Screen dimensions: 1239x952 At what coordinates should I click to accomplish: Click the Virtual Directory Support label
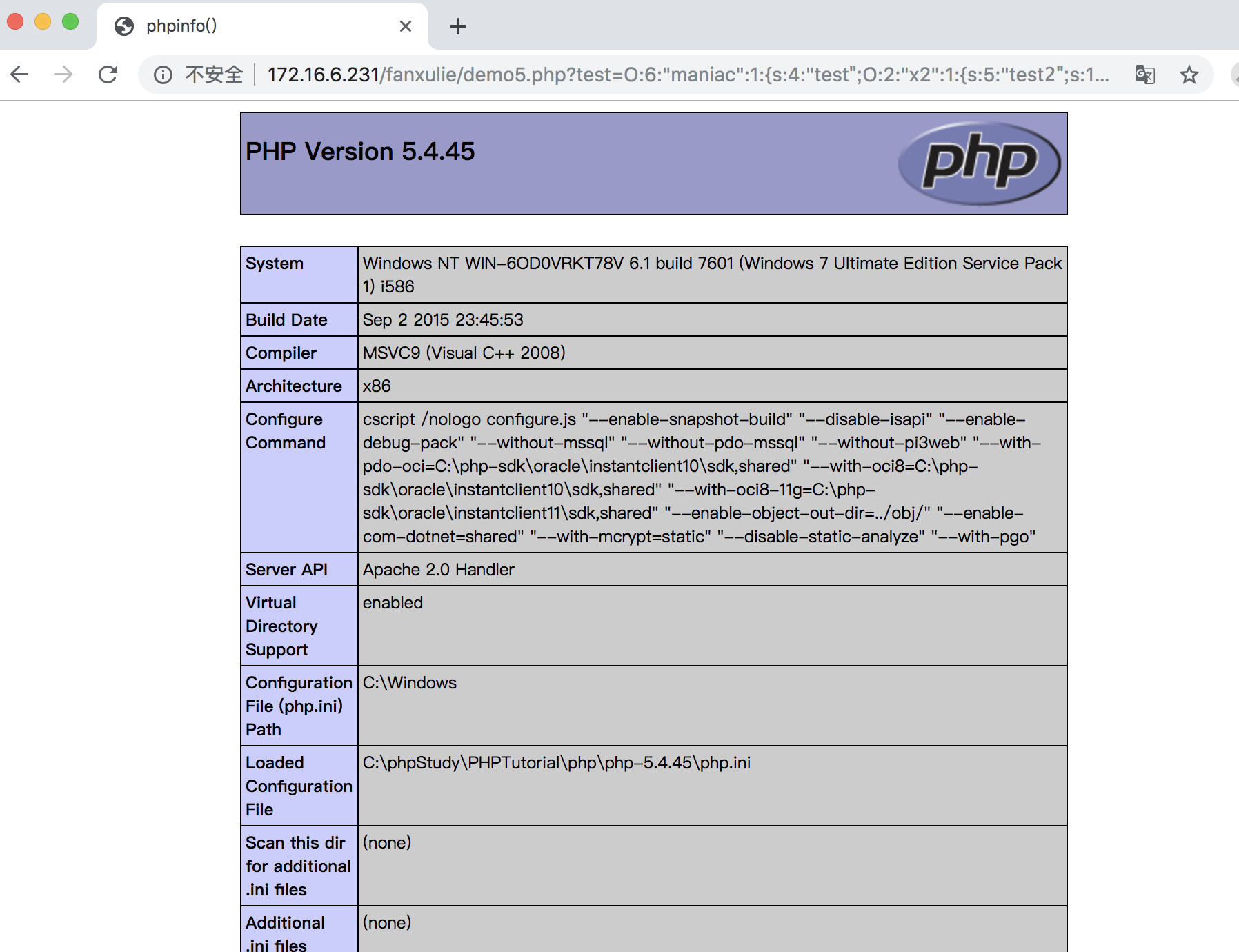pyautogui.click(x=281, y=626)
